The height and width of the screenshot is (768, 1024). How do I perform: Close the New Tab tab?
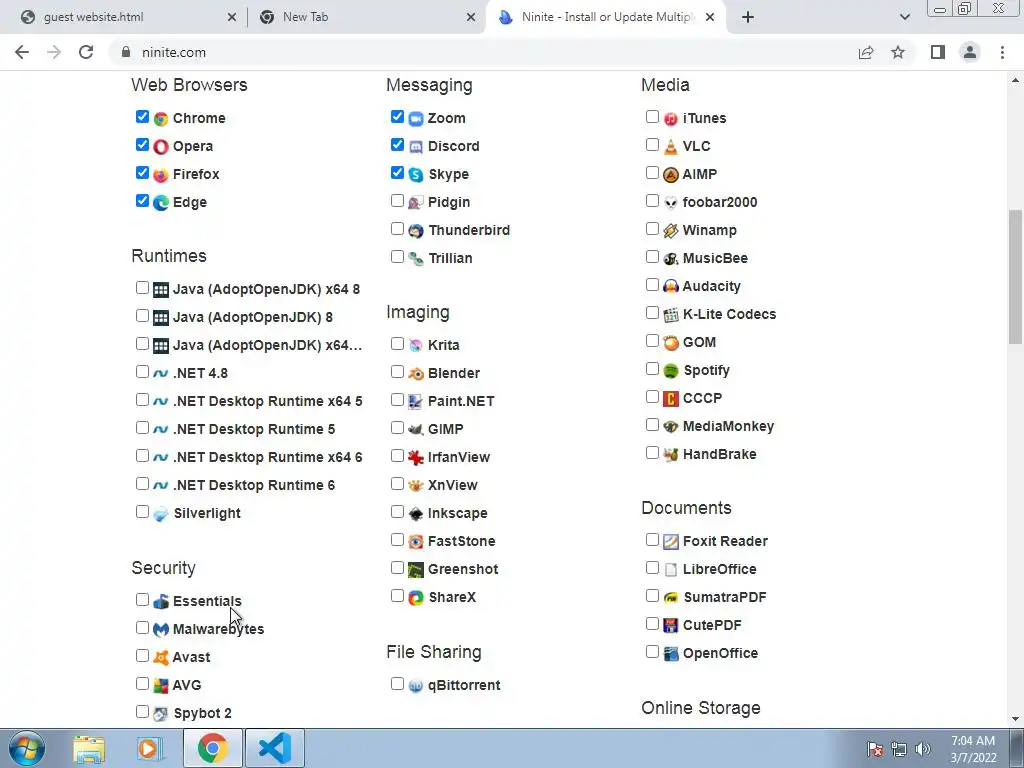(x=471, y=18)
